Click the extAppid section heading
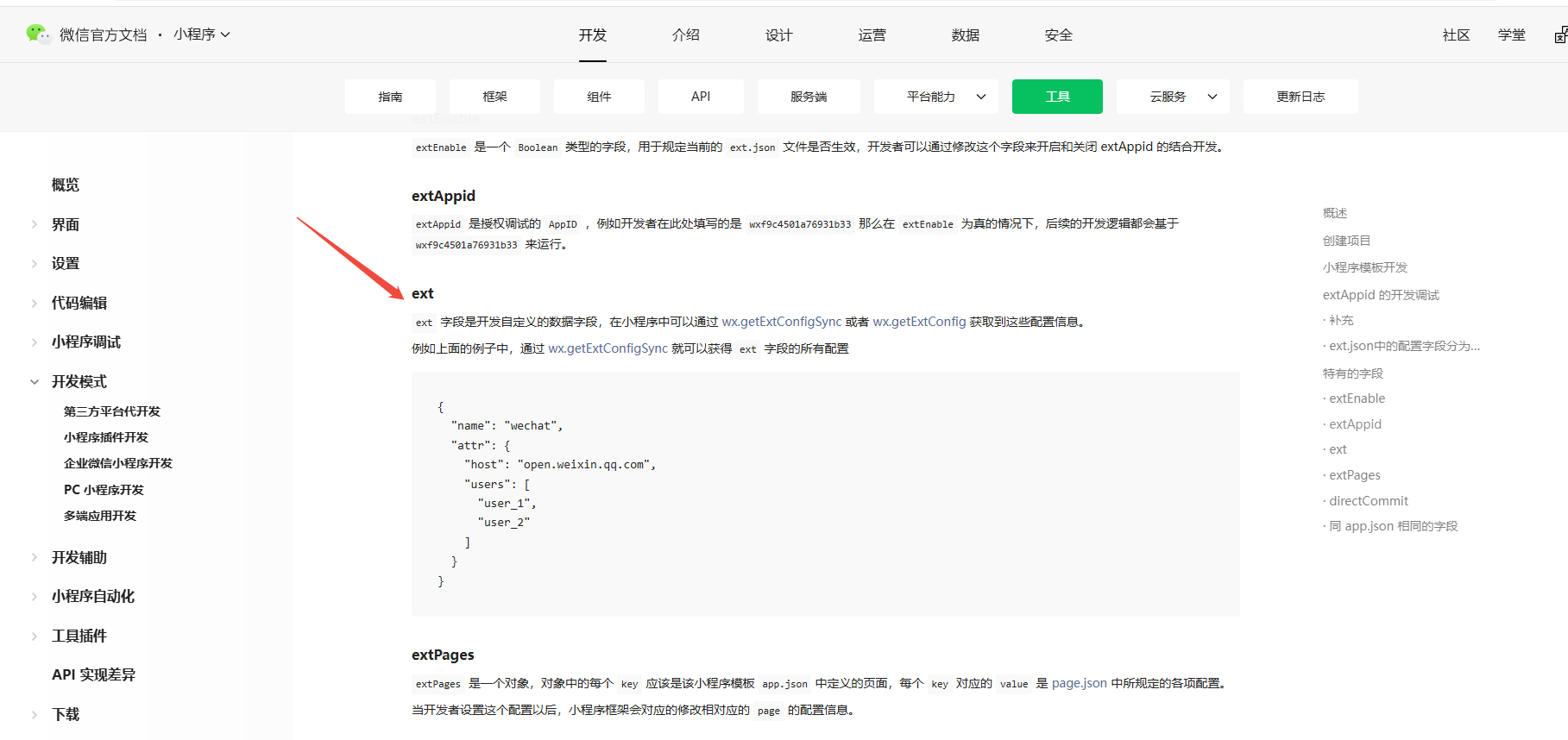1568x740 pixels. [444, 196]
